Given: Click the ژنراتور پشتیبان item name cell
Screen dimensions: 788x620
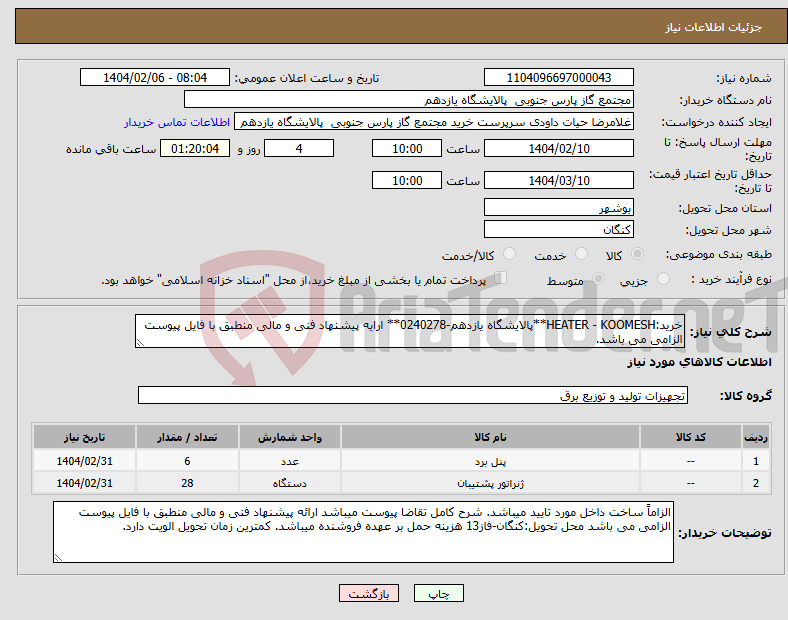Looking at the screenshot, I should pyautogui.click(x=490, y=483).
